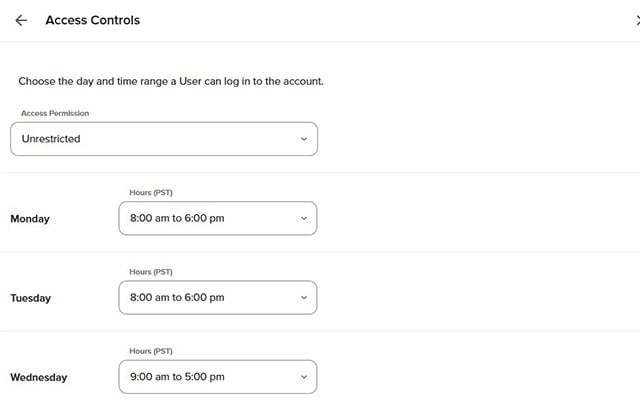Open Wednesday's hours dropdown box
This screenshot has height=400, width=640.
click(217, 377)
